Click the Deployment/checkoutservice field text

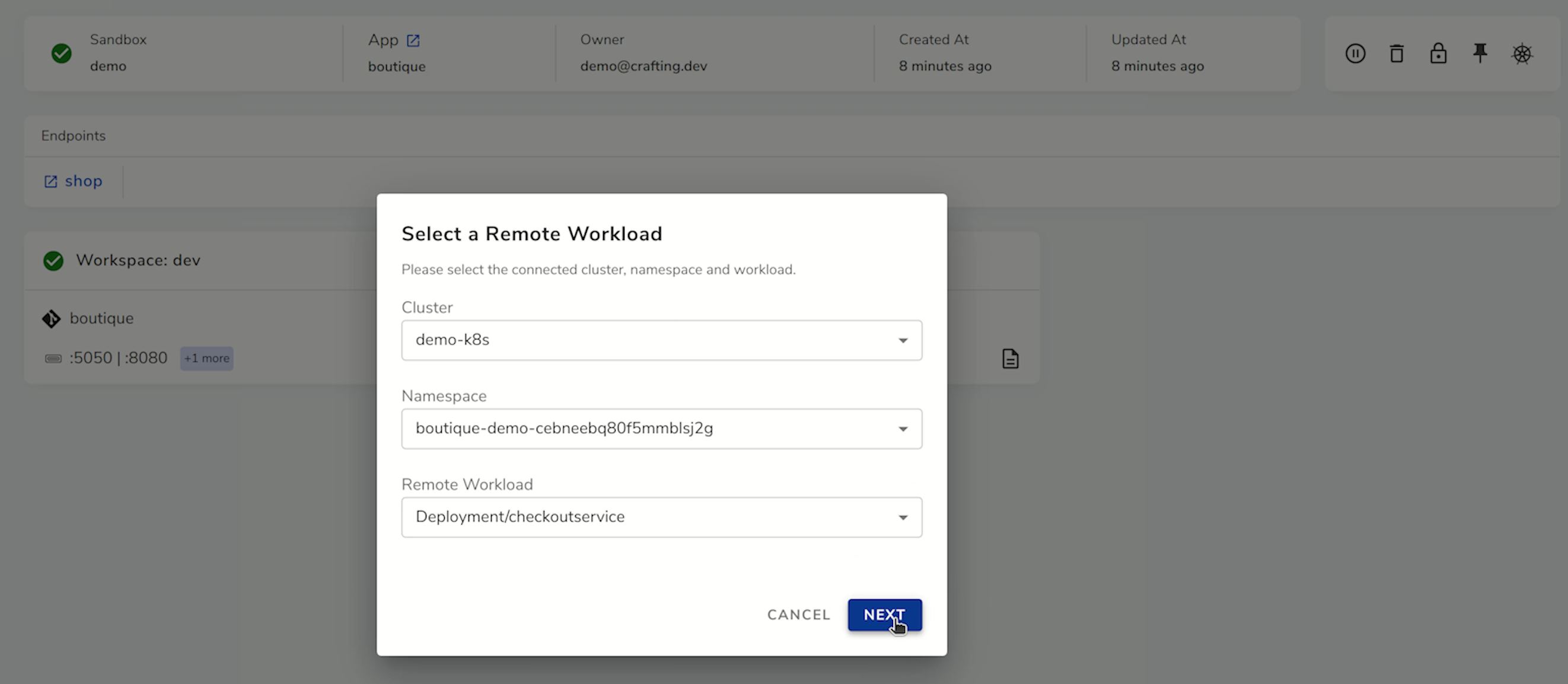click(x=520, y=517)
